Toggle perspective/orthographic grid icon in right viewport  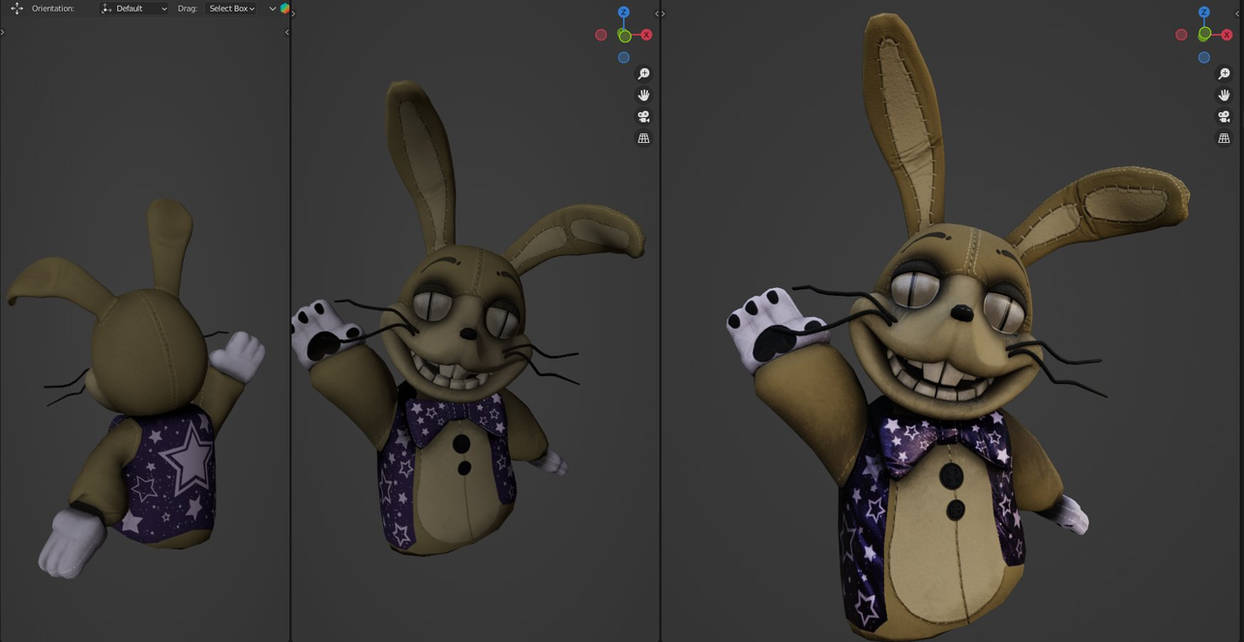(1224, 138)
